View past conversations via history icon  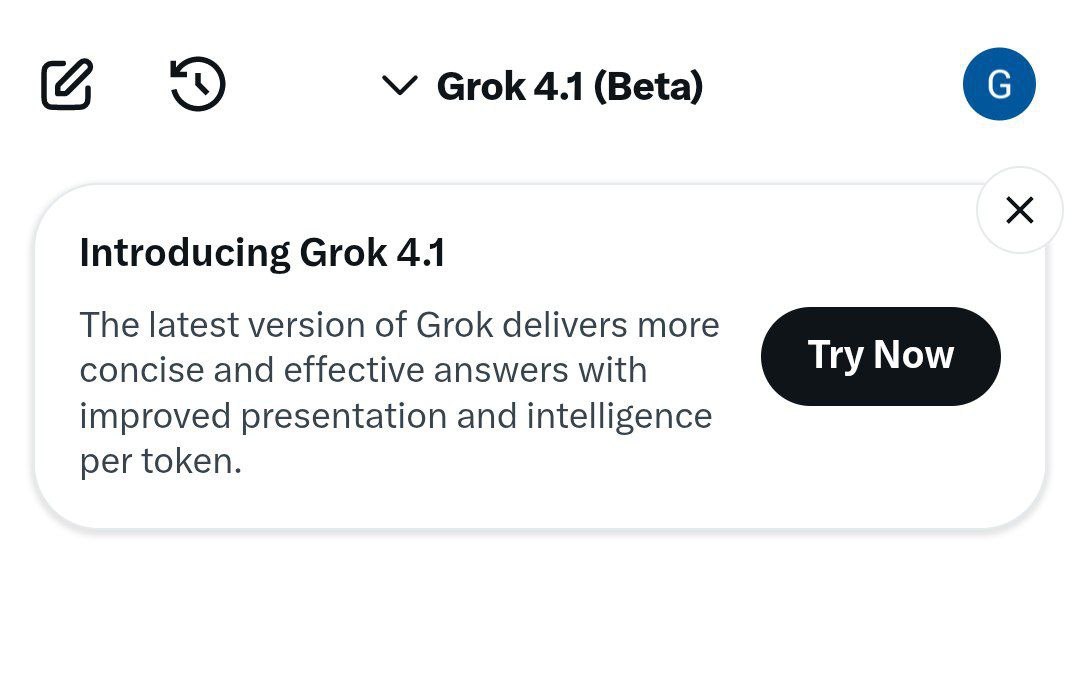pos(198,85)
